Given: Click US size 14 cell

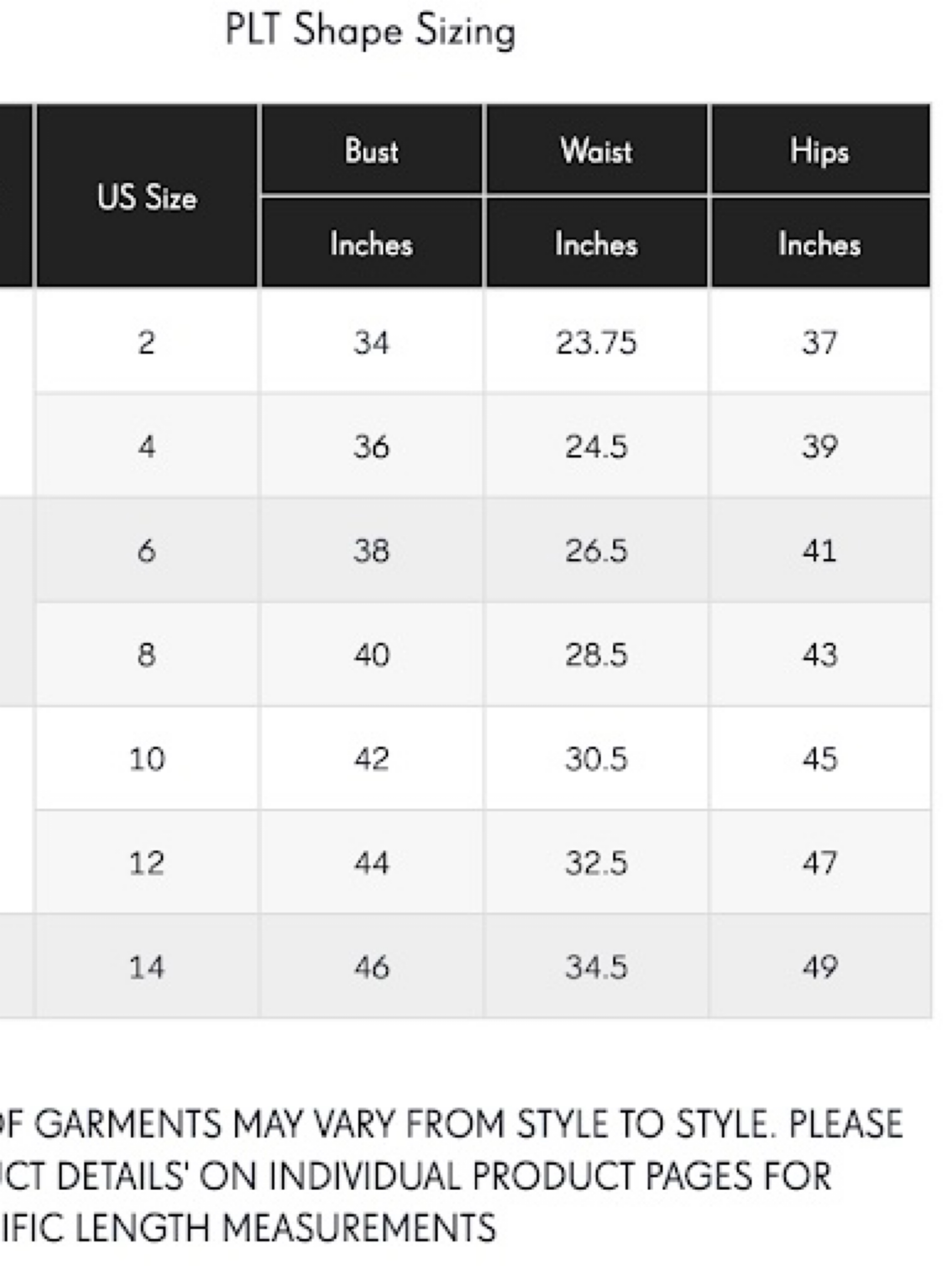Looking at the screenshot, I should [x=147, y=966].
